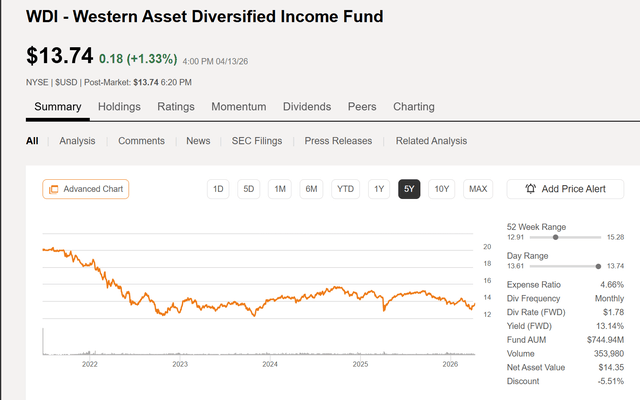Viewport: 640px width, 400px height.
Task: Select the 1D chart range
Action: [x=218, y=189]
